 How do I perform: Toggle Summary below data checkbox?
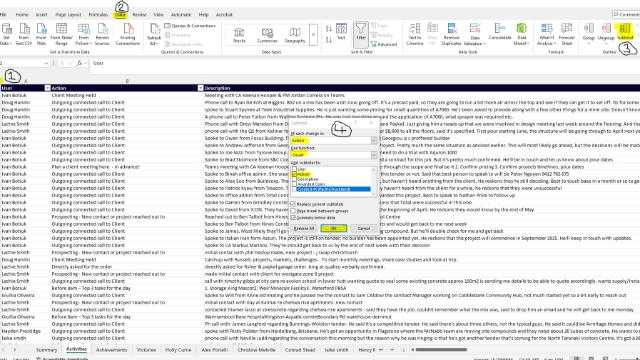pos(293,218)
